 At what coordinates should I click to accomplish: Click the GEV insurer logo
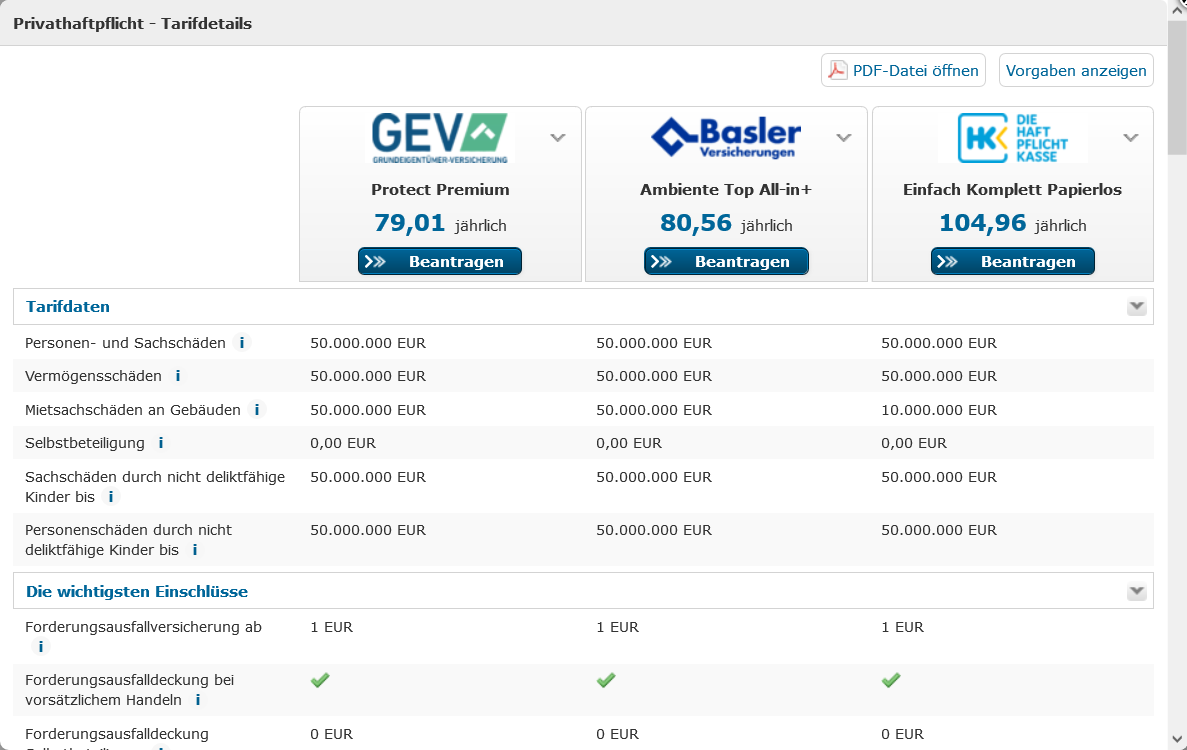point(440,138)
